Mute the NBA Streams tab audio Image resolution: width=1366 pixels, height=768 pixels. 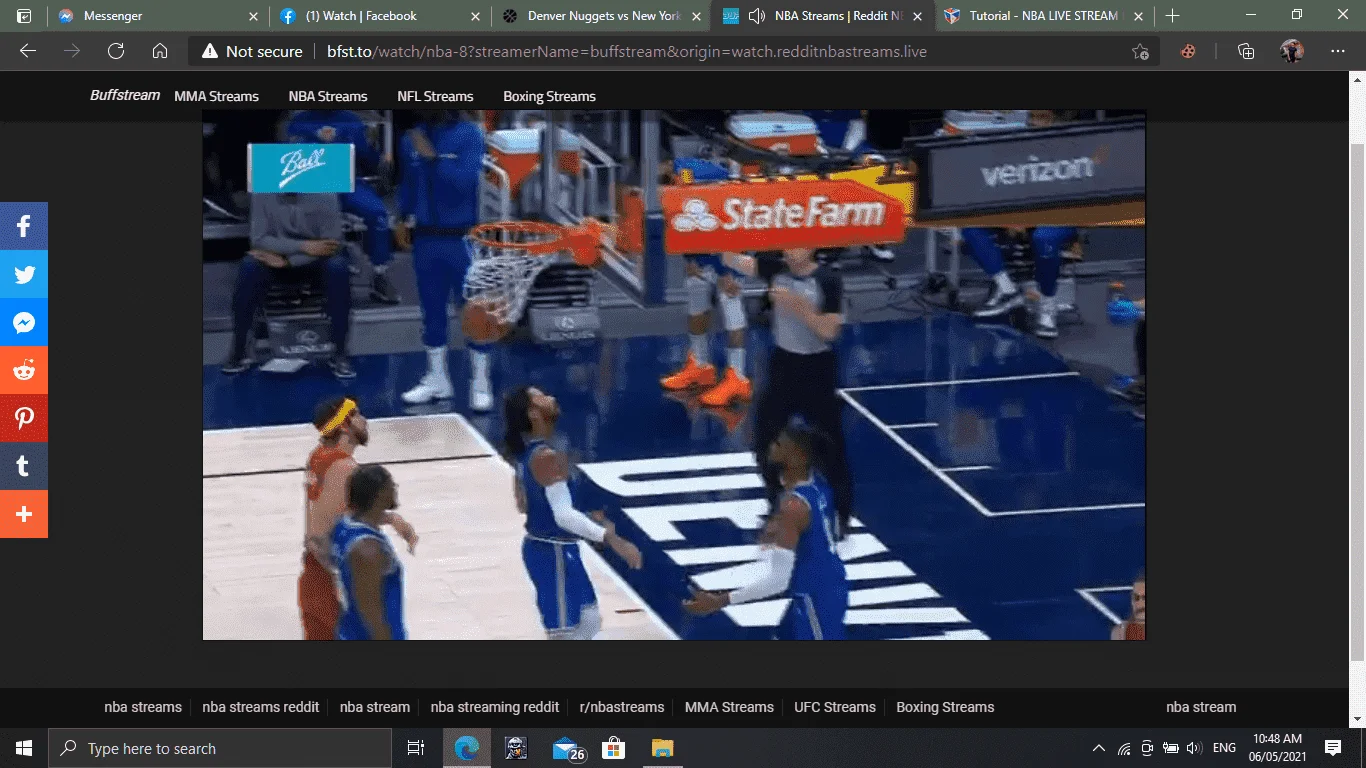[757, 16]
